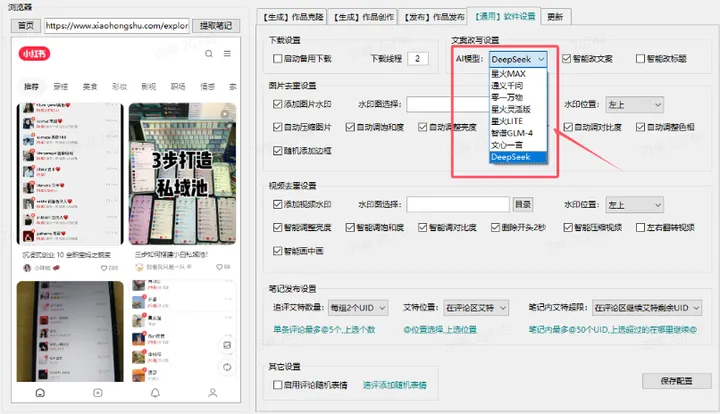Toggle 删除开头2秒 checkbox
The width and height of the screenshot is (720, 414).
click(495, 227)
